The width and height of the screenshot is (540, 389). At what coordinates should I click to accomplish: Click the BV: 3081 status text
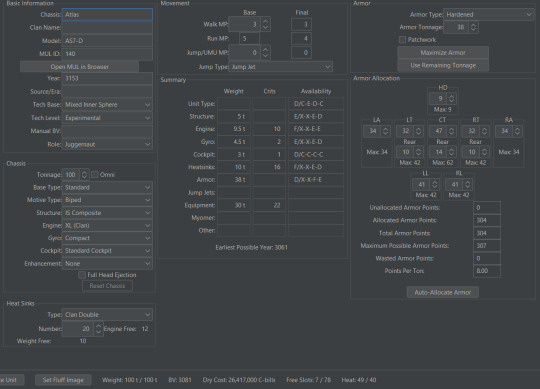pyautogui.click(x=180, y=380)
